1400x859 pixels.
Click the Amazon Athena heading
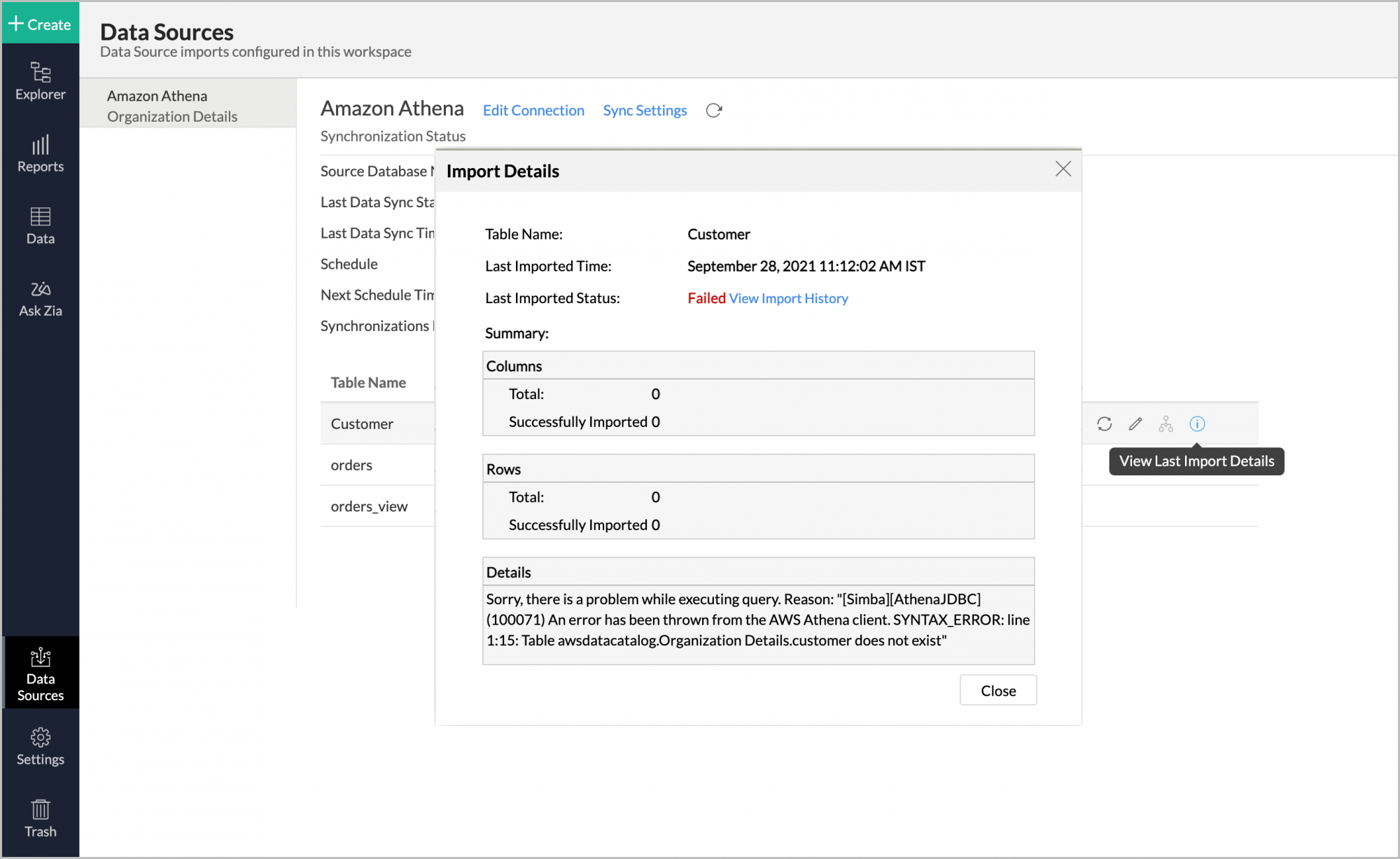point(392,109)
